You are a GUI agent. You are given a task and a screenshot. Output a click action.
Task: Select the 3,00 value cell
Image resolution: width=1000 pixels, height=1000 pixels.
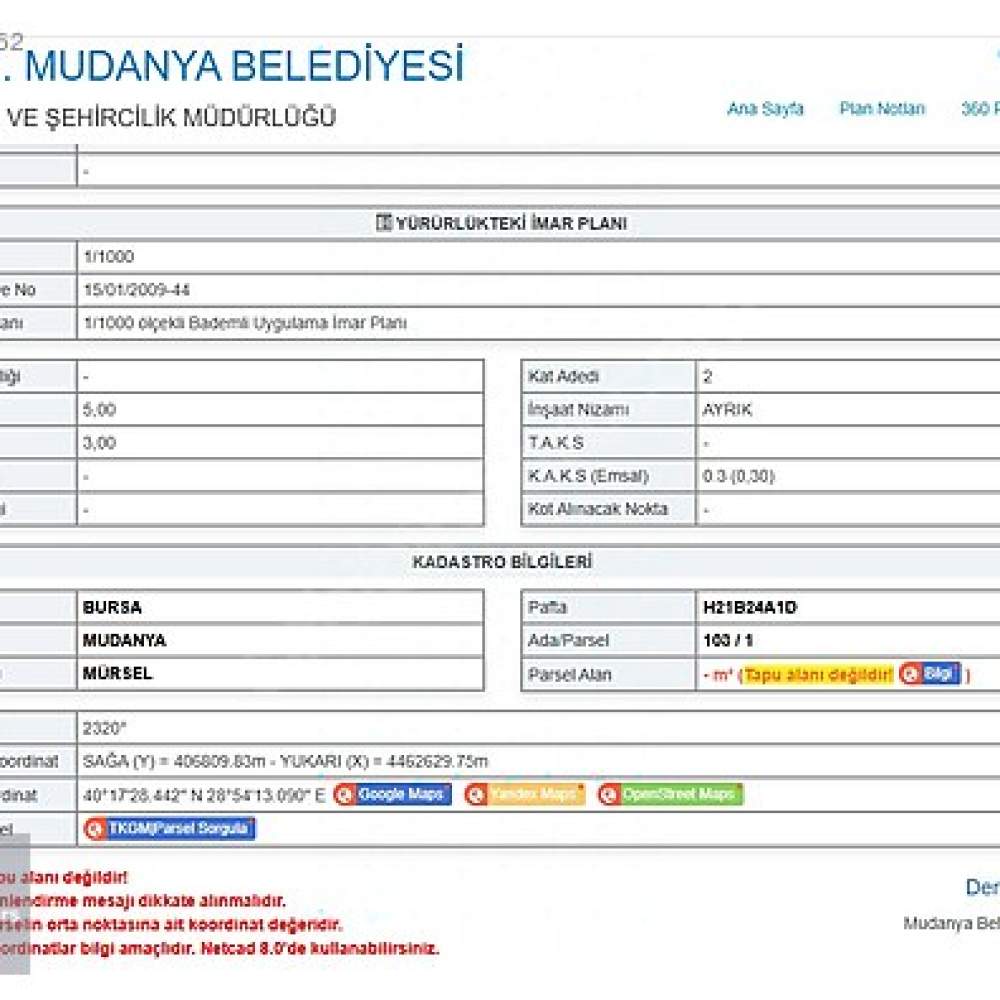(280, 443)
